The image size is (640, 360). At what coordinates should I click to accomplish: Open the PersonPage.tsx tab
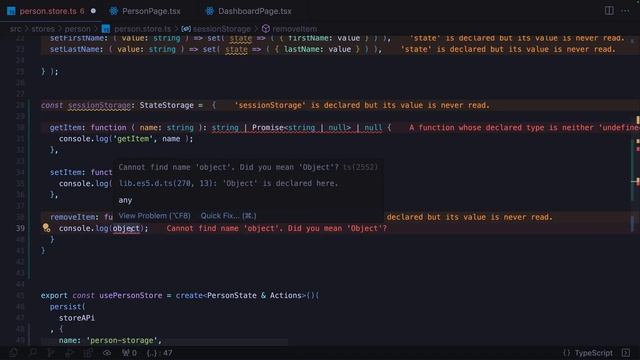[151, 11]
